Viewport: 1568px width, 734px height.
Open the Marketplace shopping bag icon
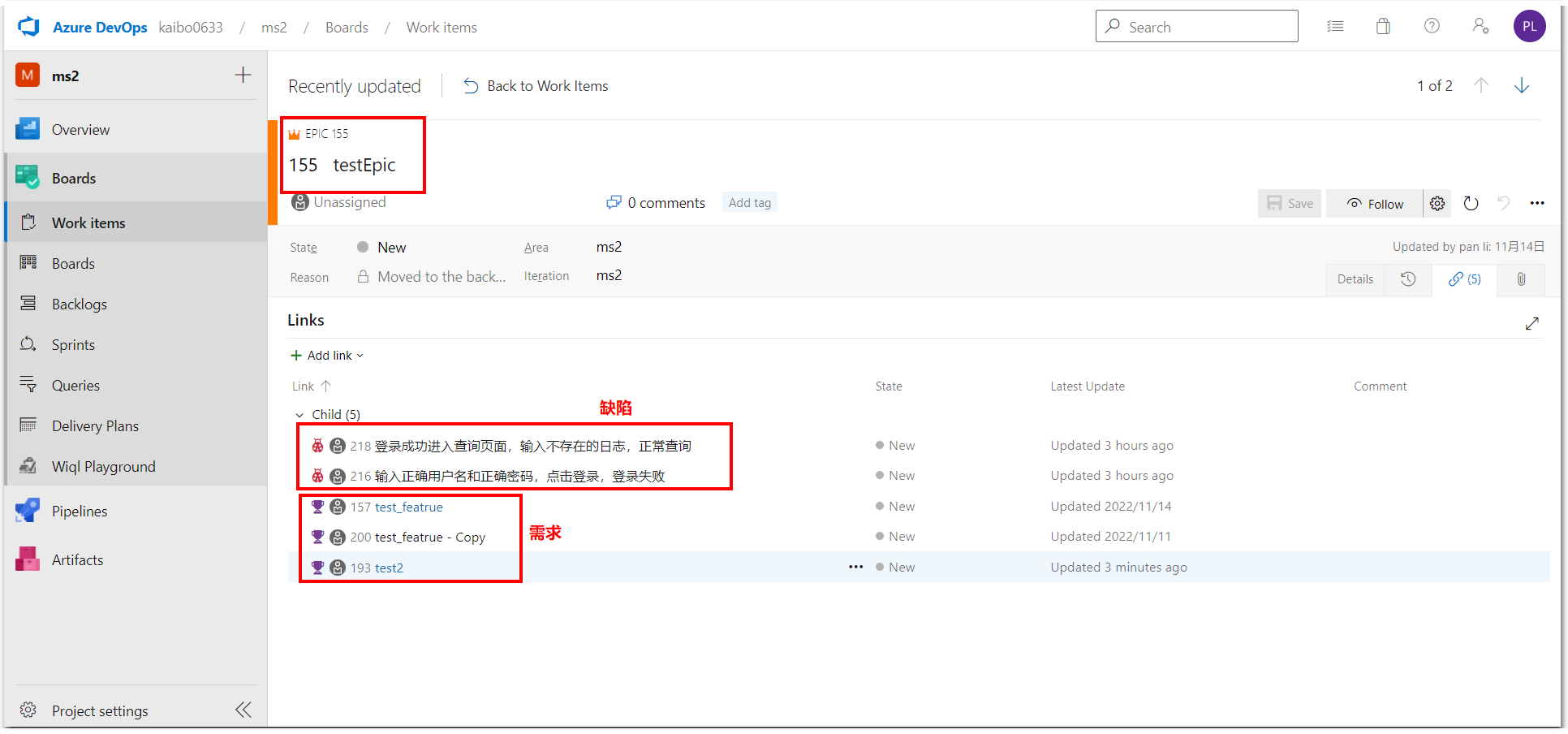(x=1383, y=26)
